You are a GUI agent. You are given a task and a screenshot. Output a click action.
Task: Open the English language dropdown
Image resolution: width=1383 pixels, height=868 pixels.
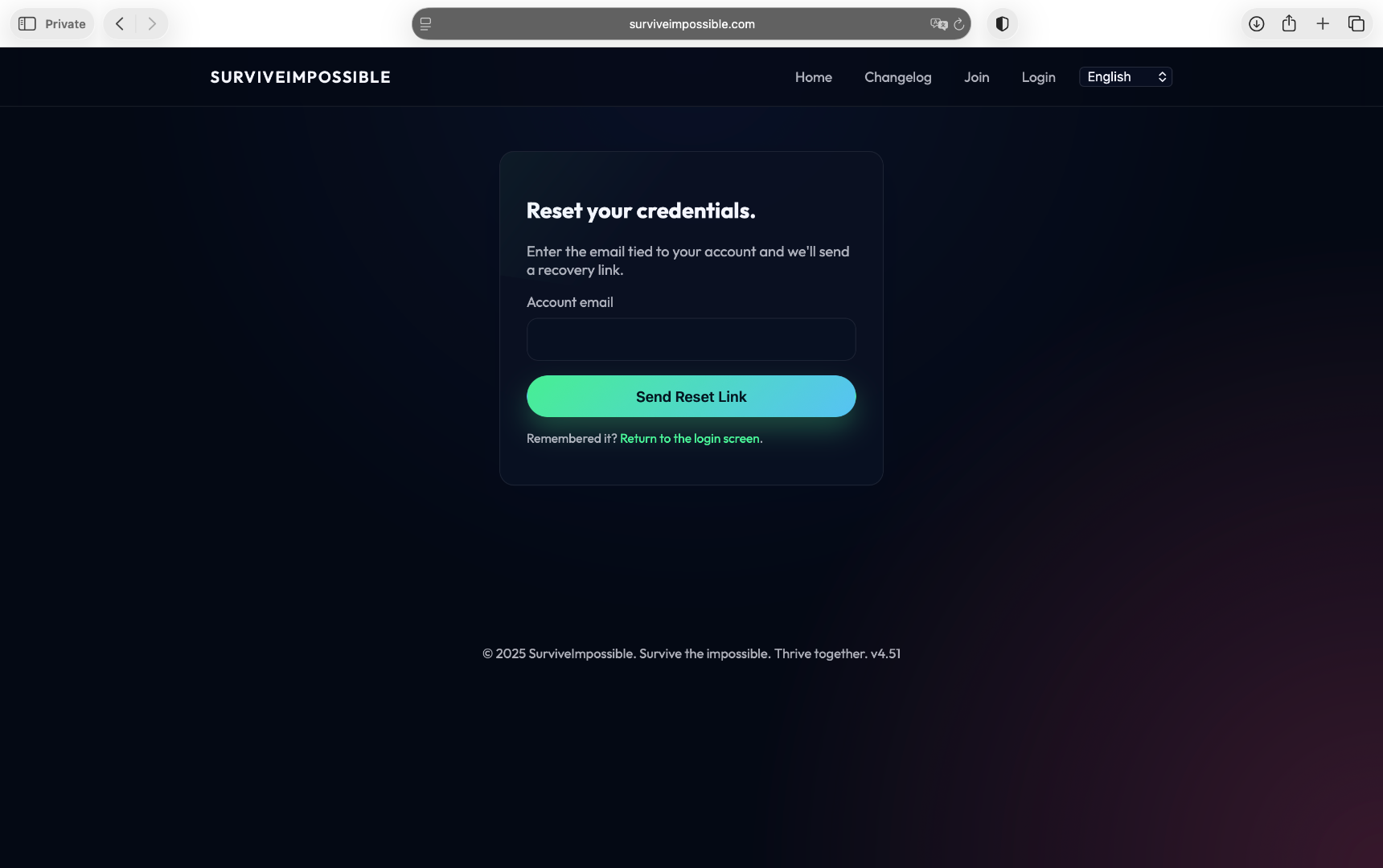click(1126, 77)
